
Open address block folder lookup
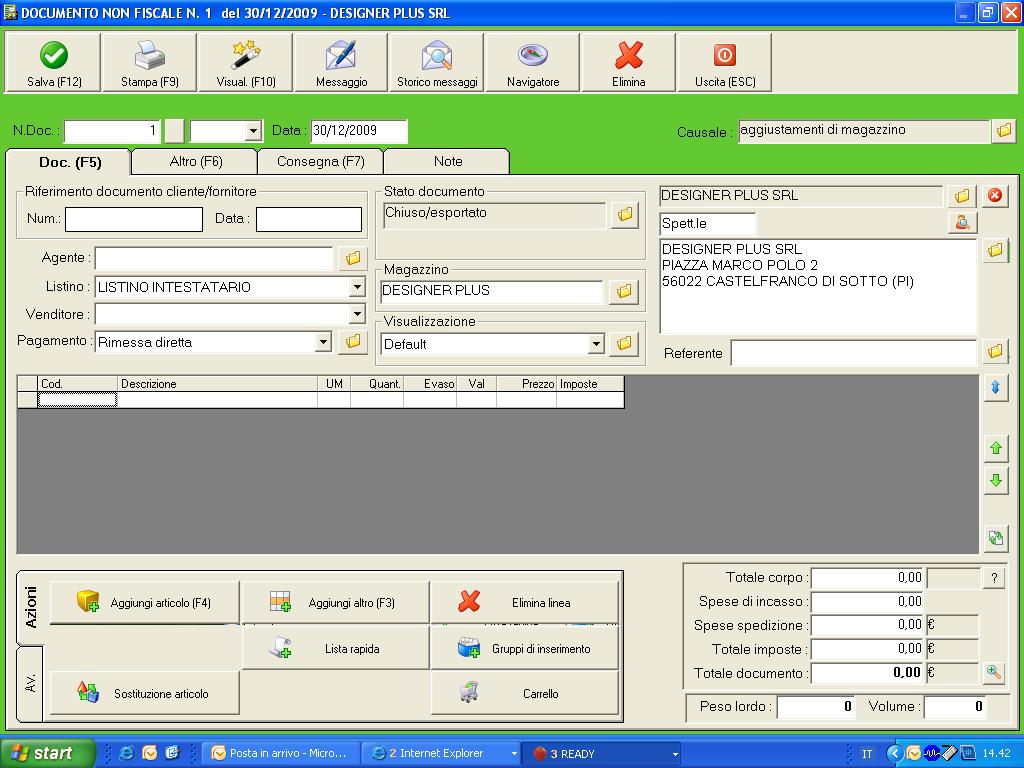point(995,249)
